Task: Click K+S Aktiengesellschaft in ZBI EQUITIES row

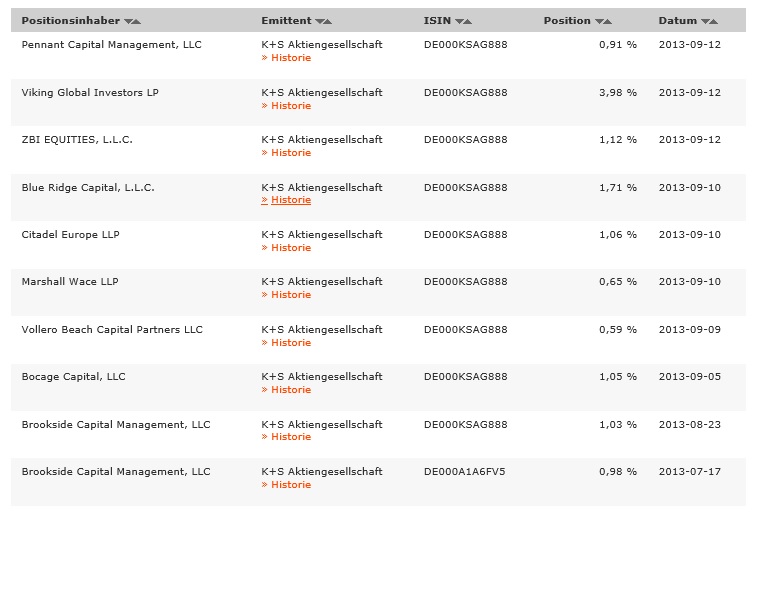Action: [322, 140]
